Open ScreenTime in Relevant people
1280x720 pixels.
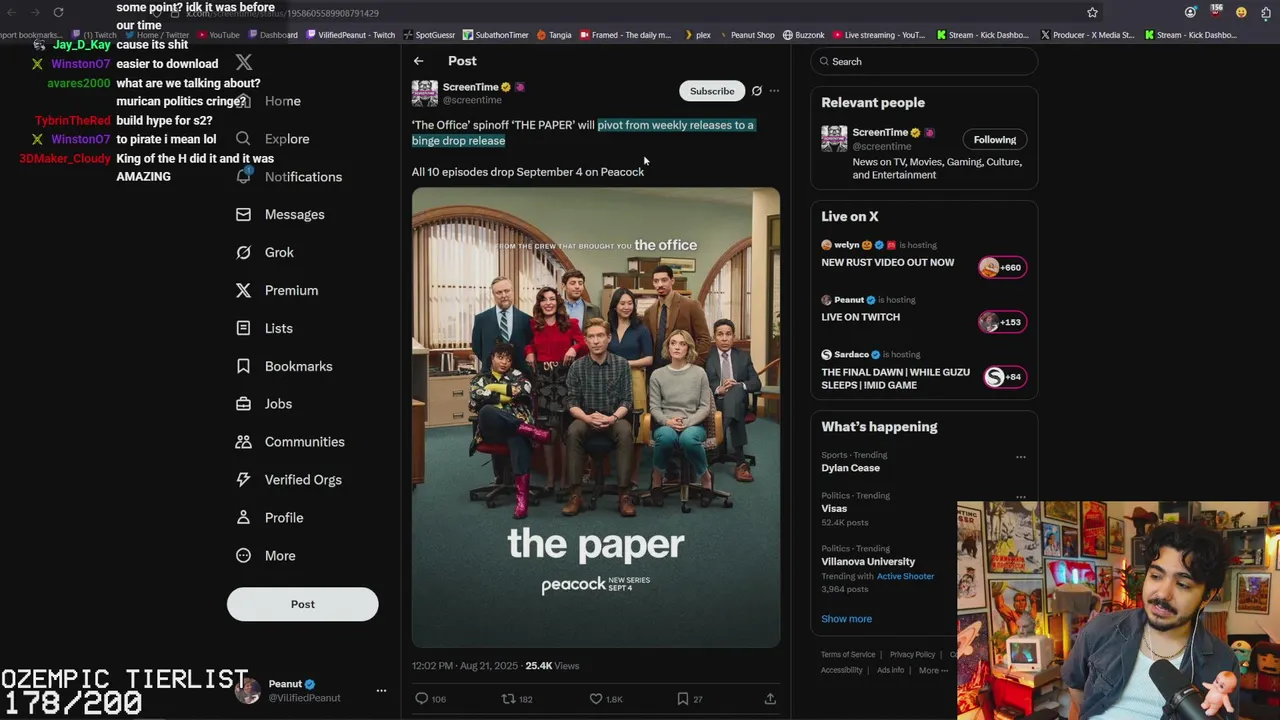click(880, 132)
